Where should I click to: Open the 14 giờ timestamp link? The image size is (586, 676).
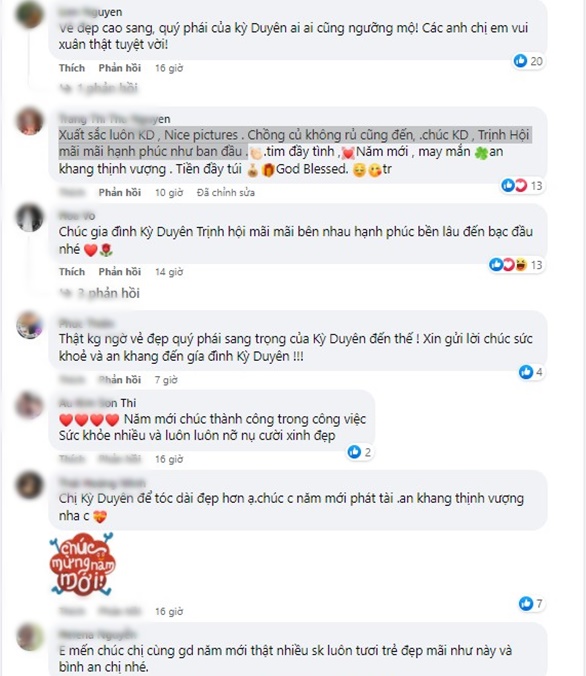tap(169, 272)
